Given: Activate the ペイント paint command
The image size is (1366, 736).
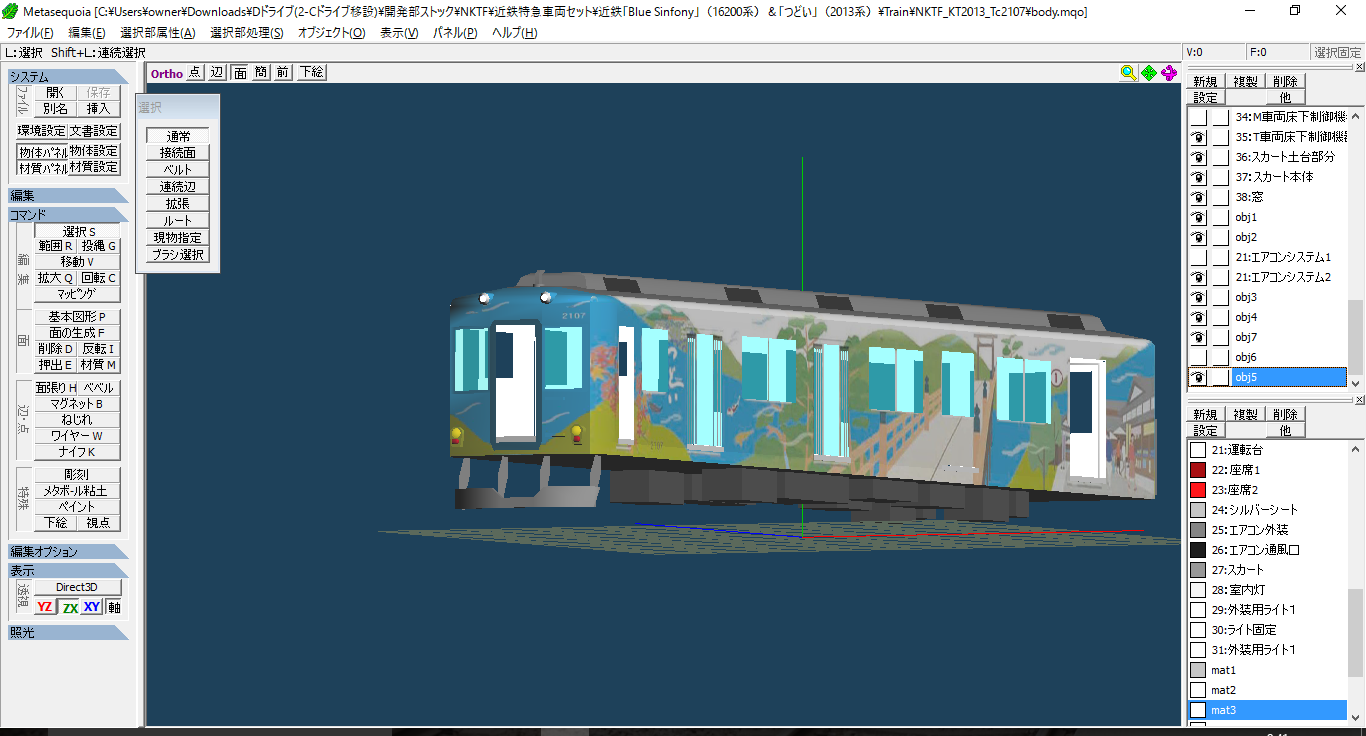Looking at the screenshot, I should tap(77, 507).
